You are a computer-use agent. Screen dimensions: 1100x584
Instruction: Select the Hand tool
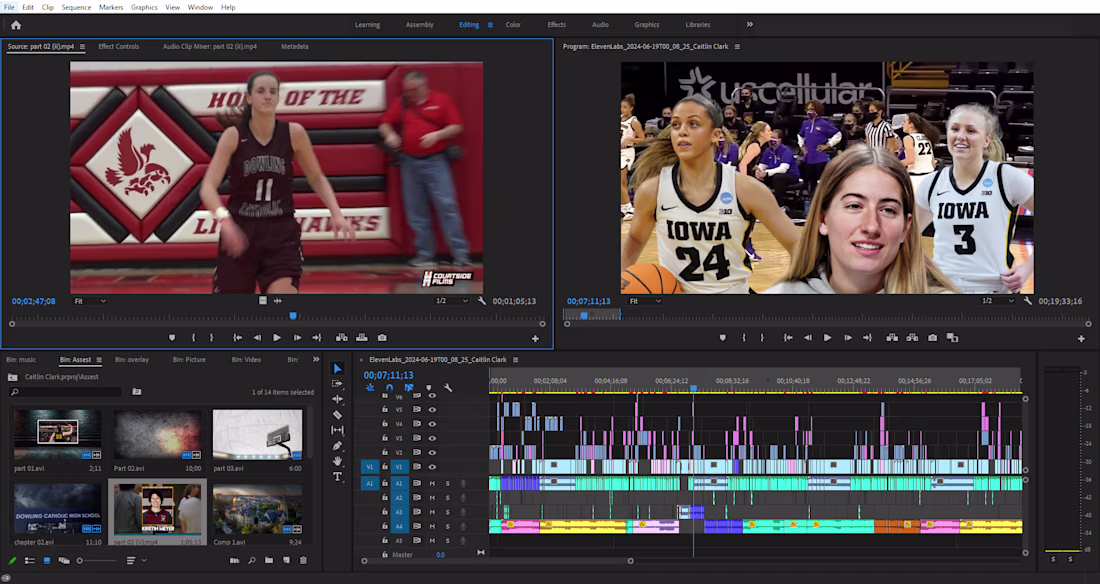337,460
